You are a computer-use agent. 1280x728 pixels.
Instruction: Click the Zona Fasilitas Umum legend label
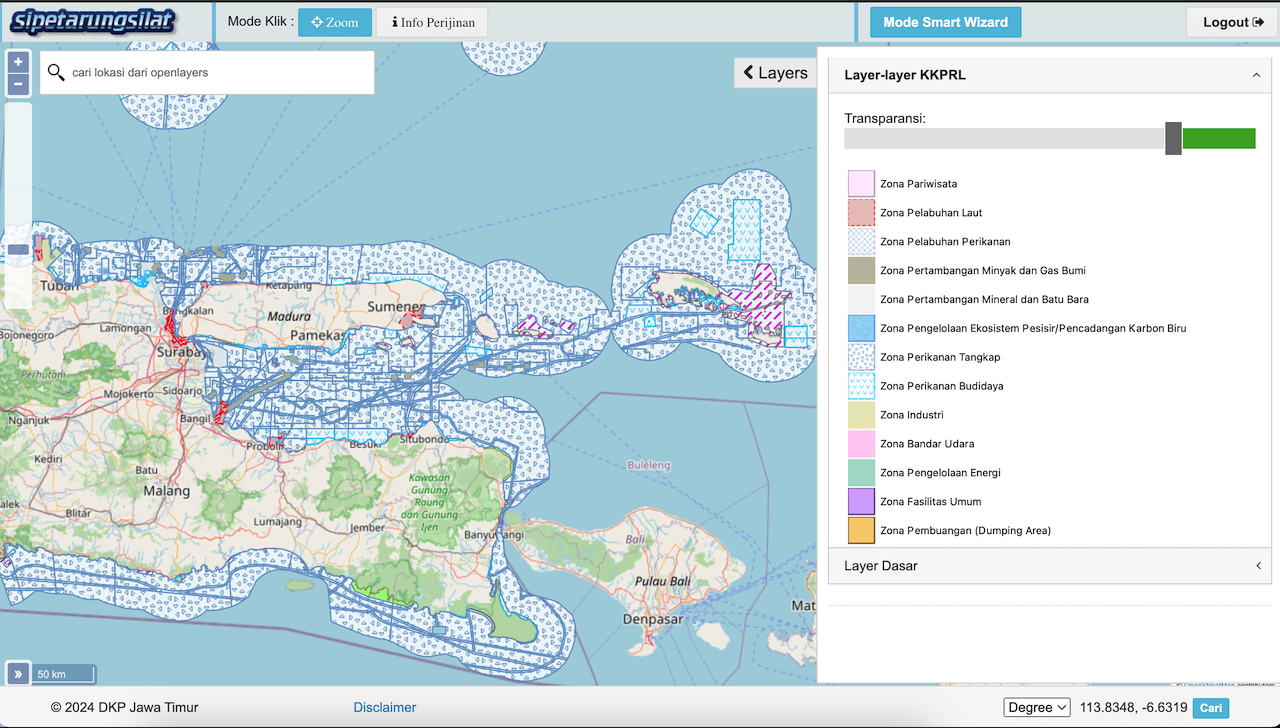click(x=930, y=502)
